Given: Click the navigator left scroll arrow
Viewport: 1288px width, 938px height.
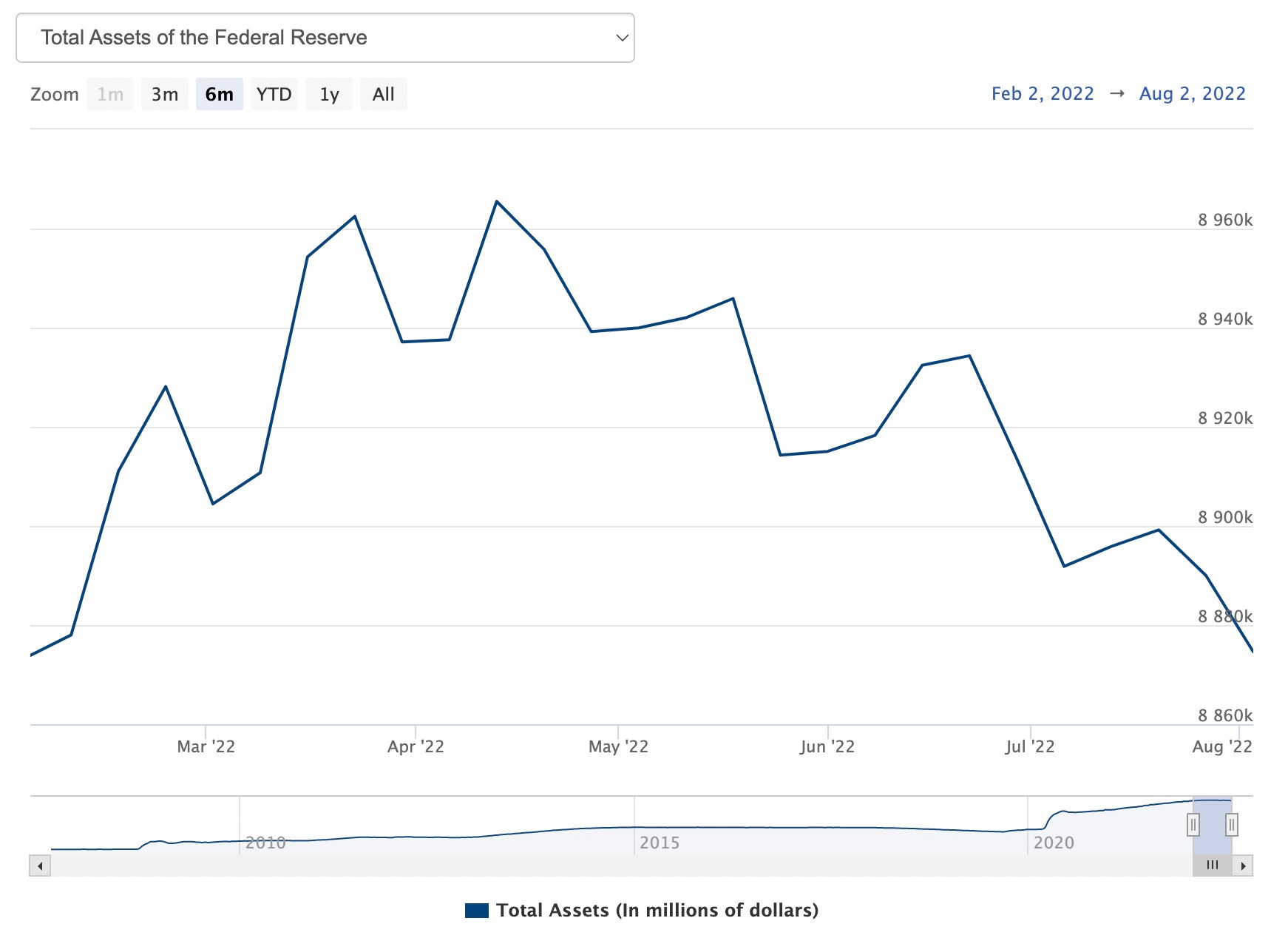Looking at the screenshot, I should (x=40, y=866).
